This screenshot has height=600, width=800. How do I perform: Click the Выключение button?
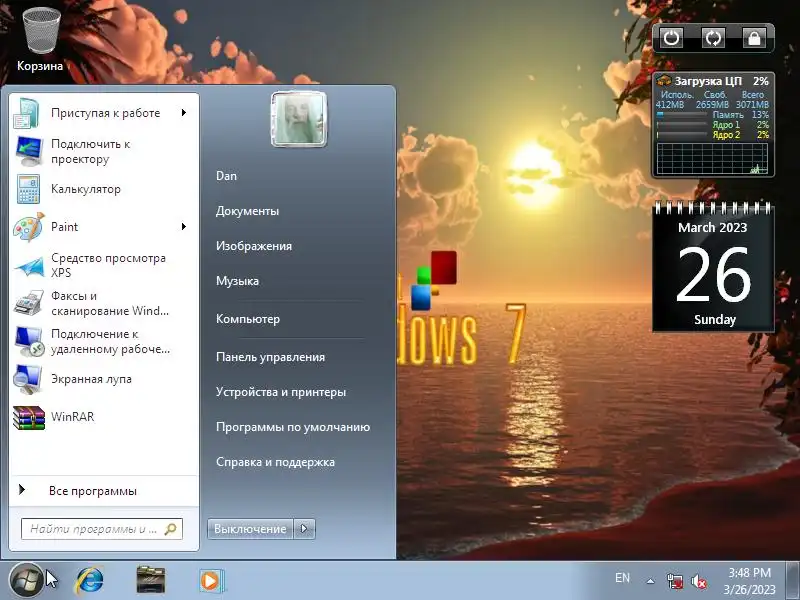[250, 529]
